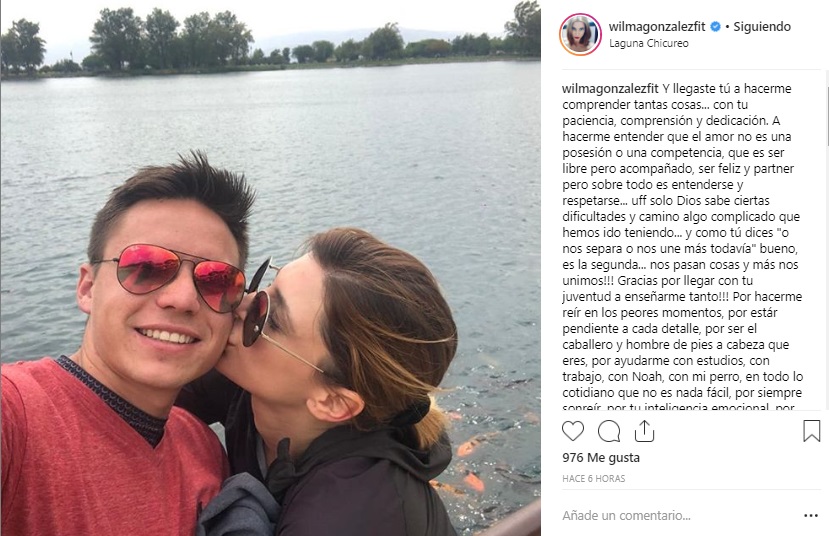Share the post with the upload arrow icon
The image size is (829, 536).
[644, 431]
